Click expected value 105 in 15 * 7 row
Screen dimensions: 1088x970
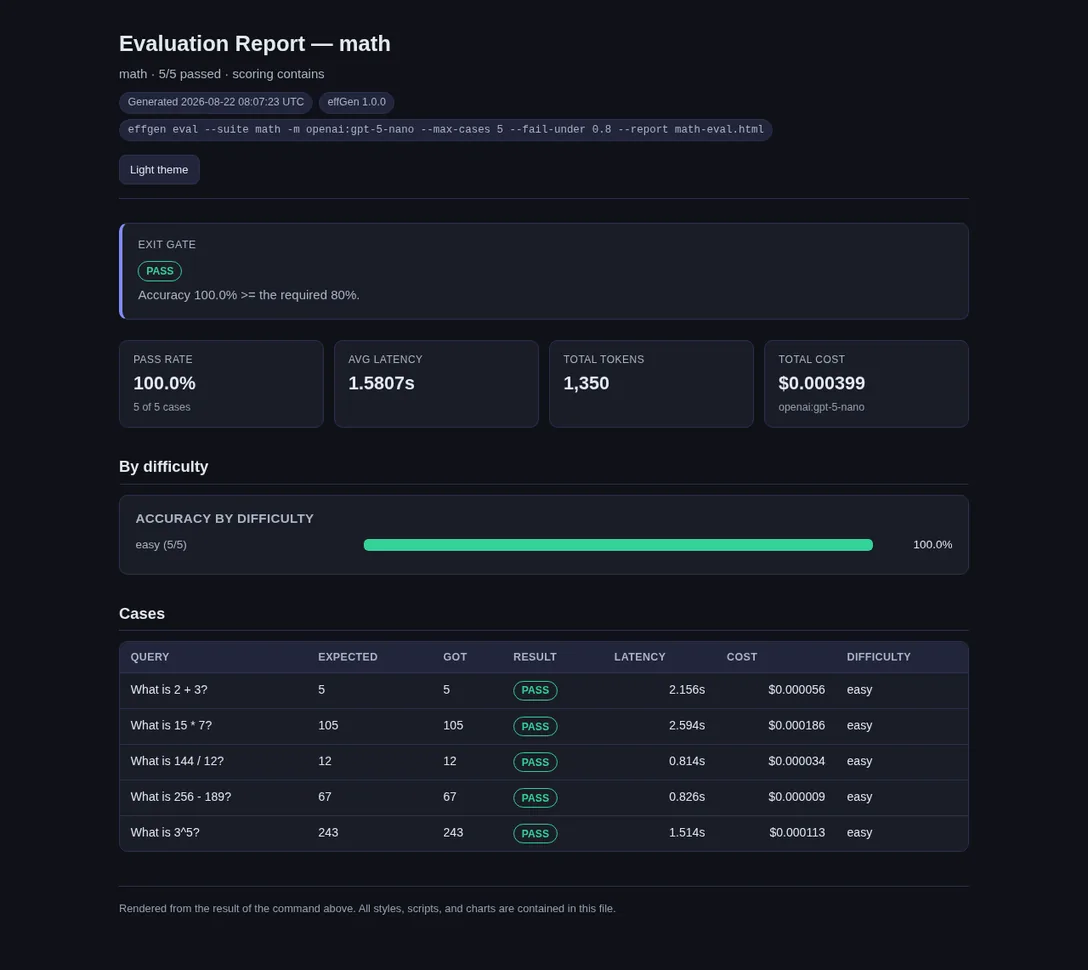(328, 725)
